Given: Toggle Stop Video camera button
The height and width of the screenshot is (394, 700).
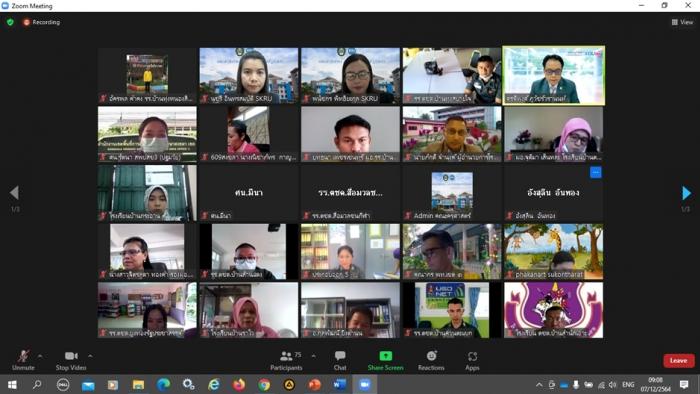Looking at the screenshot, I should pyautogui.click(x=71, y=361).
